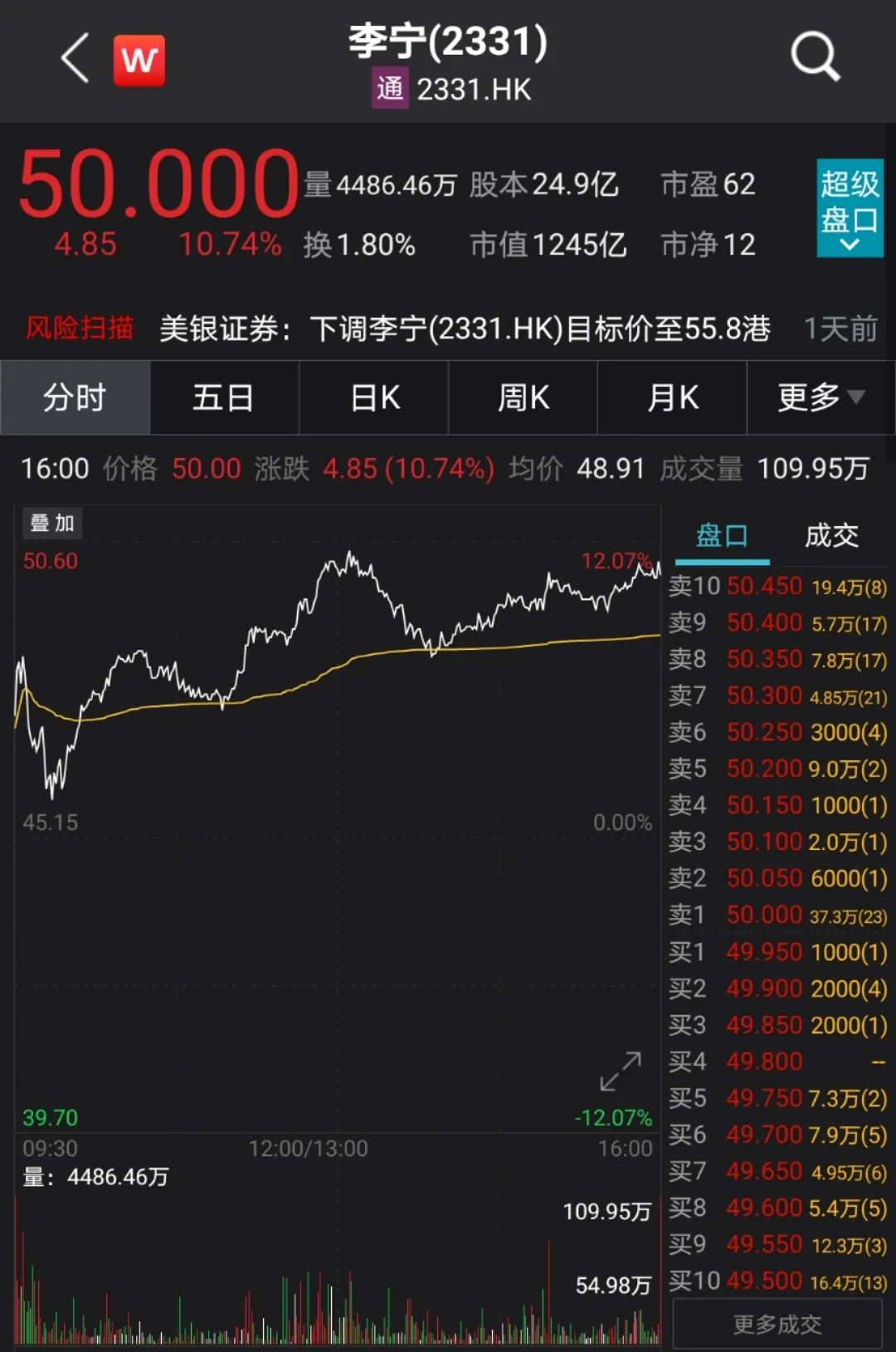Tap the 成交量 109.95万 value in info row
This screenshot has width=896, height=1352.
[764, 469]
